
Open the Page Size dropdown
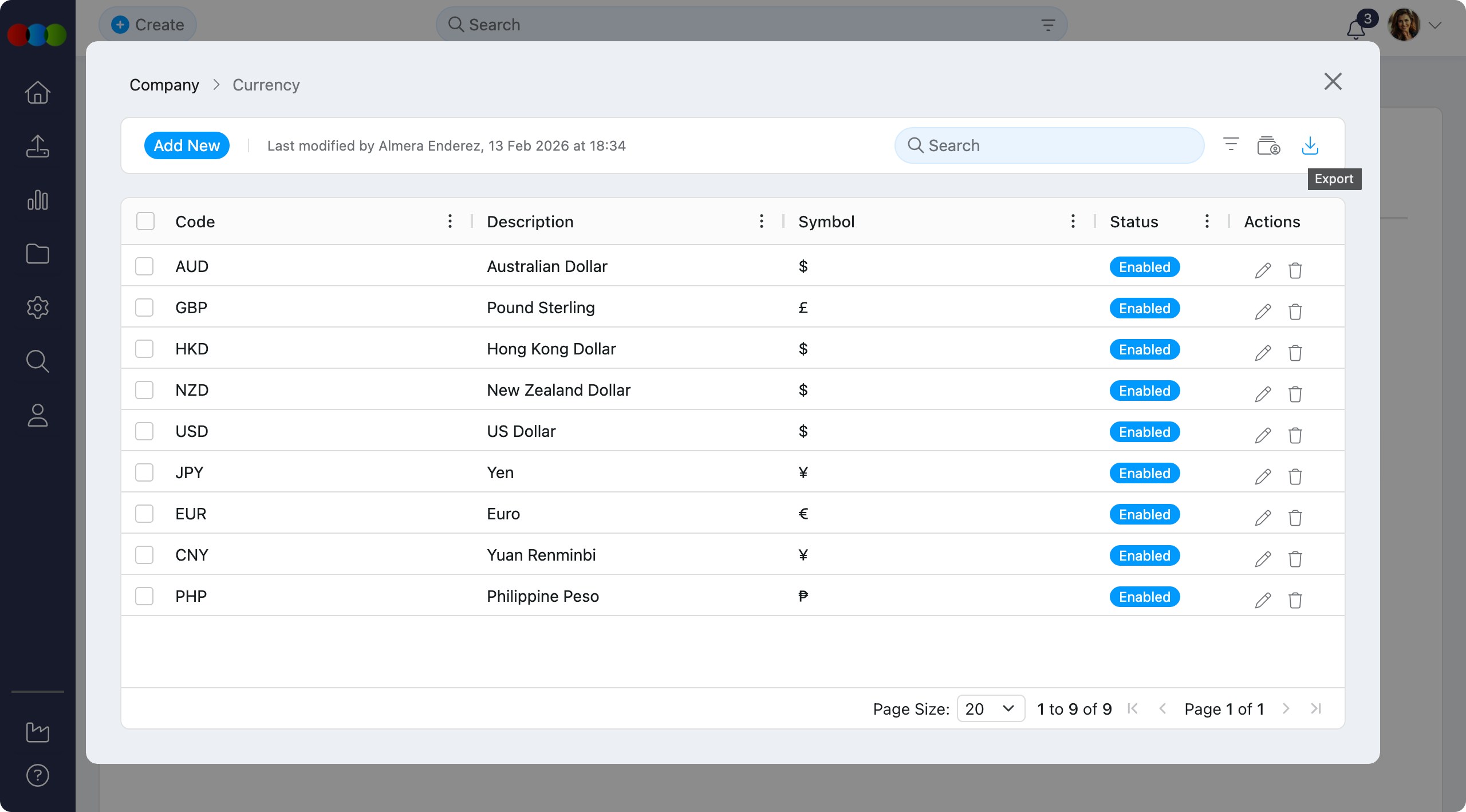990,709
